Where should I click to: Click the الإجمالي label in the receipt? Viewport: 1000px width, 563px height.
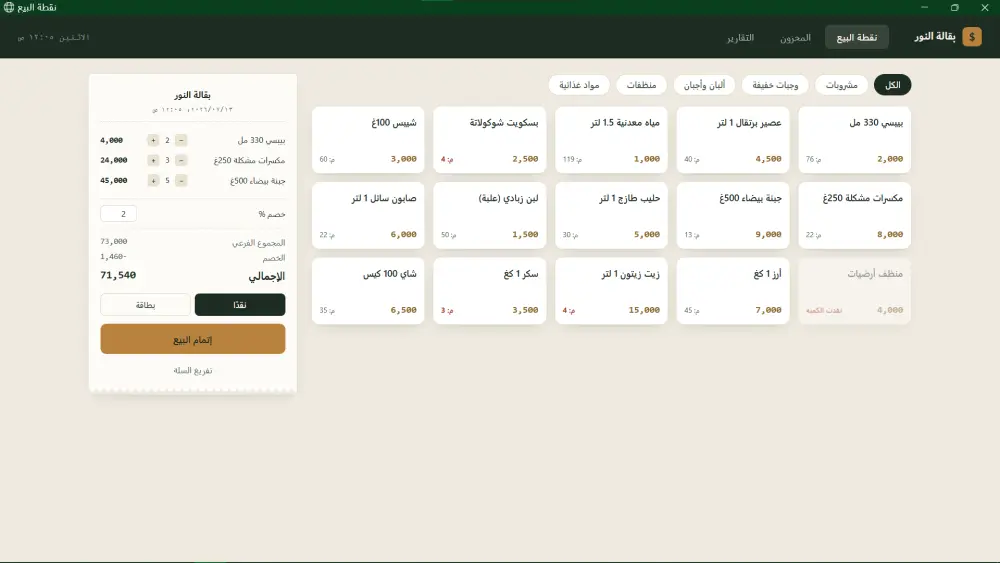coord(267,276)
